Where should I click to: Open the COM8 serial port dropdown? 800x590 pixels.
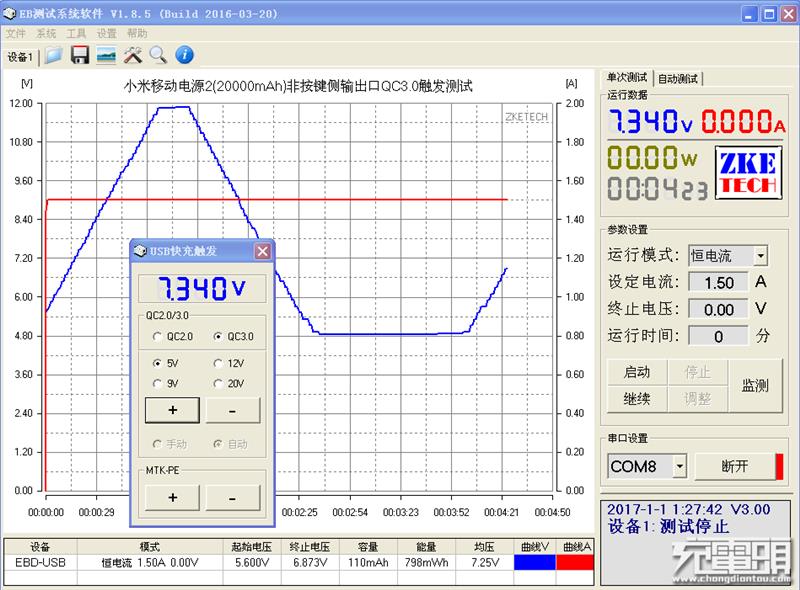point(680,466)
